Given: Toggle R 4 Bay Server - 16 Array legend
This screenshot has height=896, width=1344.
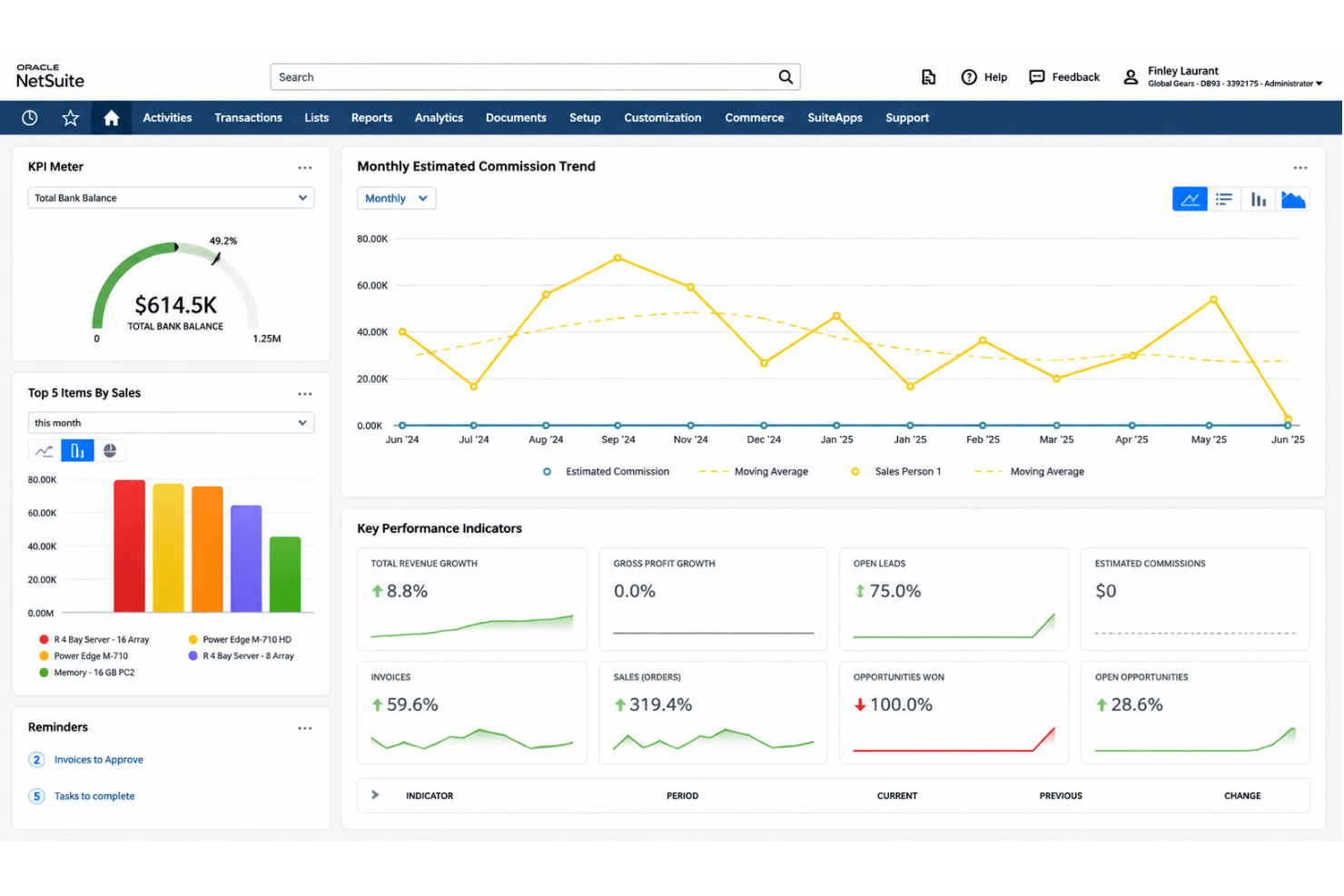Looking at the screenshot, I should click(94, 640).
